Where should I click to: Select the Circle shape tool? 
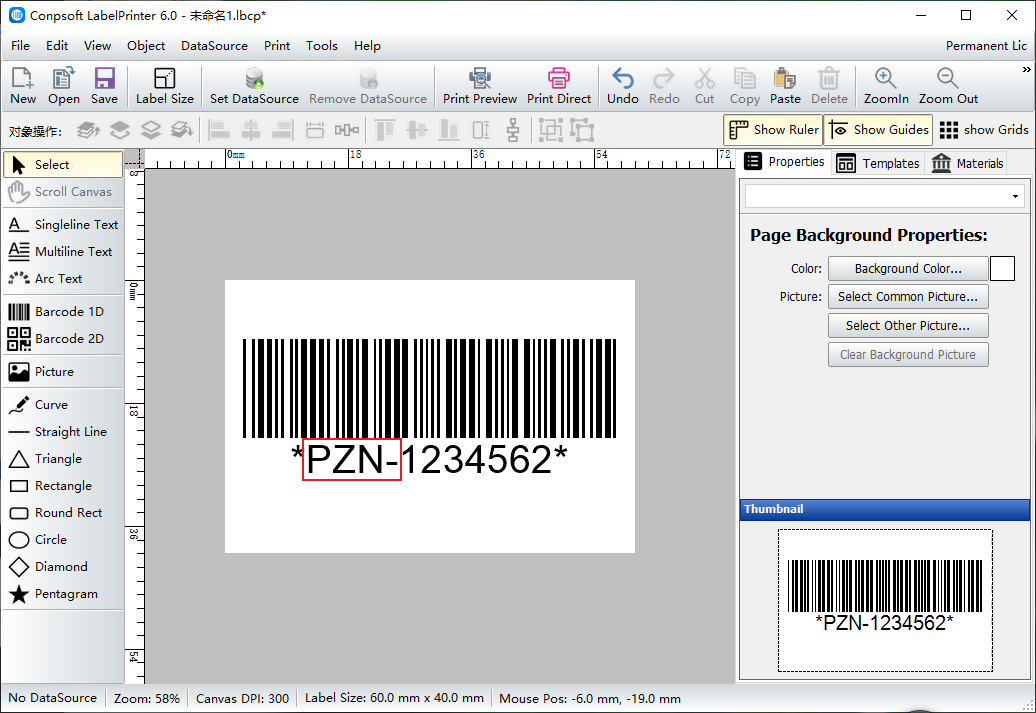click(x=63, y=540)
